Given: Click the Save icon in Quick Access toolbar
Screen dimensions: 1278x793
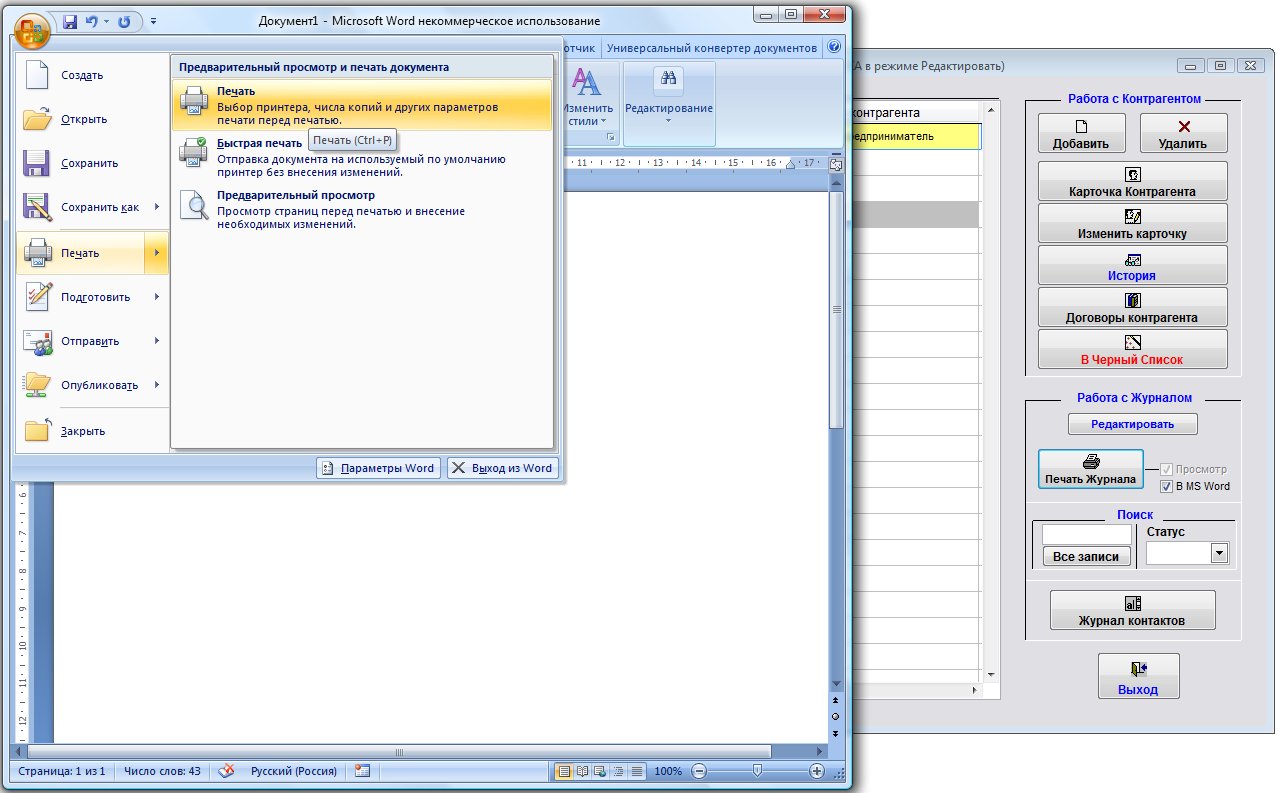Looking at the screenshot, I should click(70, 21).
